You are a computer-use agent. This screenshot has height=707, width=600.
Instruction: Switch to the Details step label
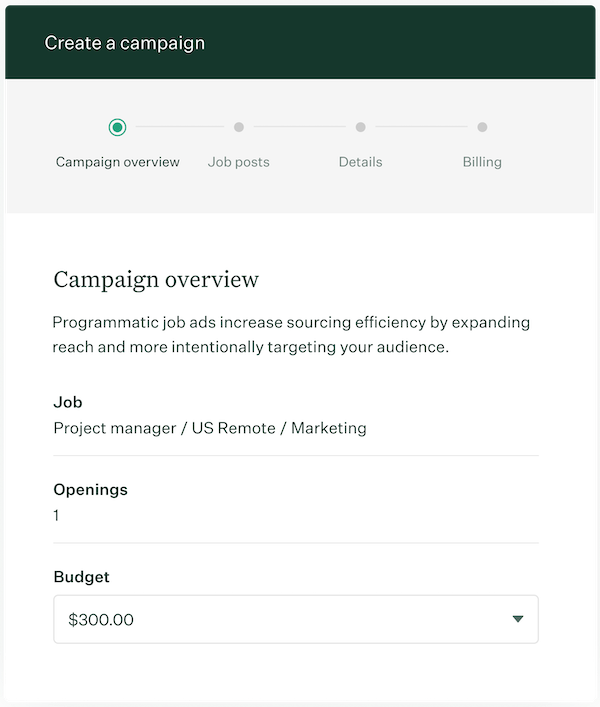pyautogui.click(x=361, y=162)
